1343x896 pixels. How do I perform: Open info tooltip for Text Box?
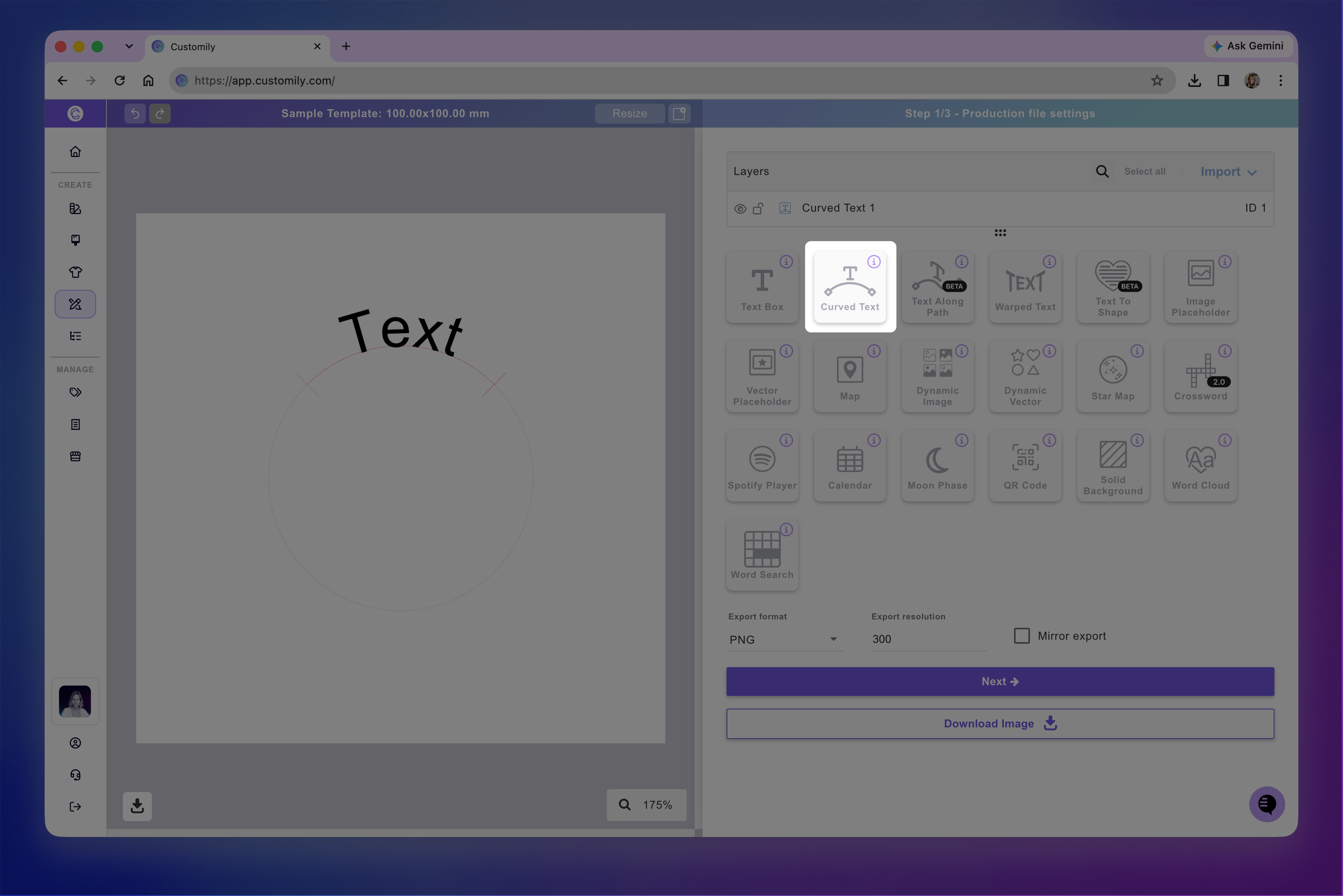pos(786,262)
